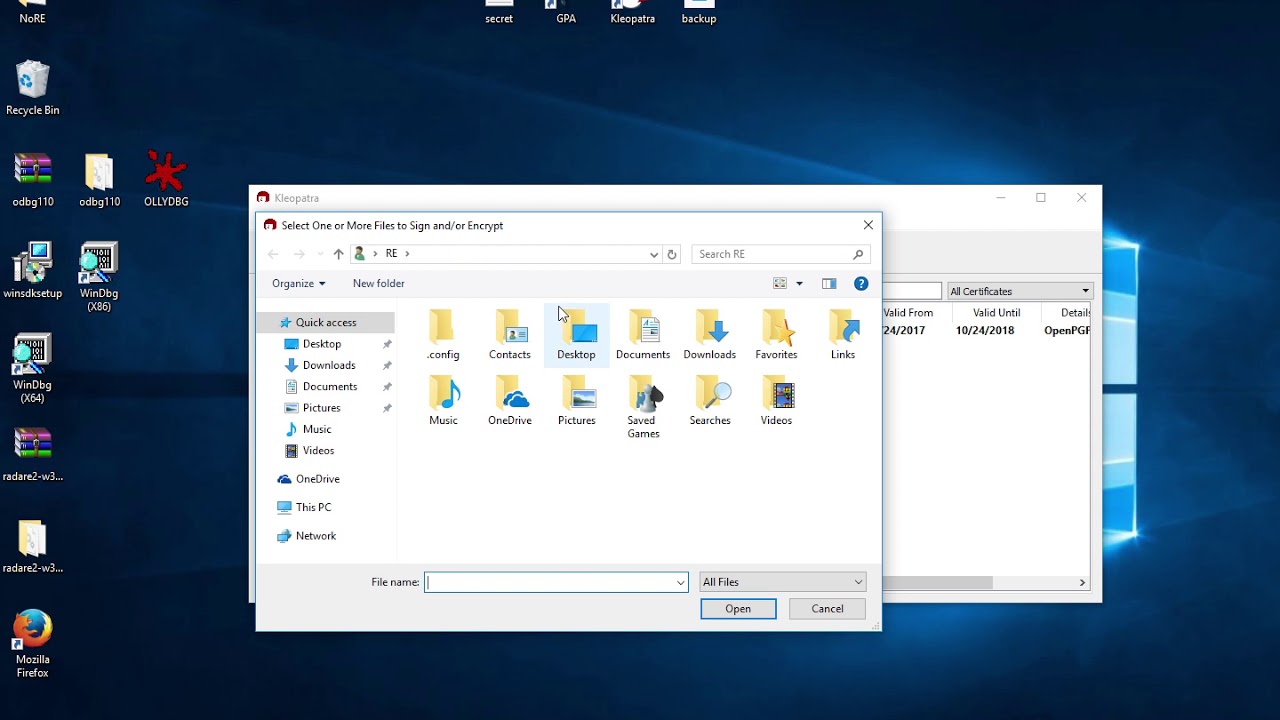Click the Kleopatra certificate search field
This screenshot has height=720, width=1280.
912,291
